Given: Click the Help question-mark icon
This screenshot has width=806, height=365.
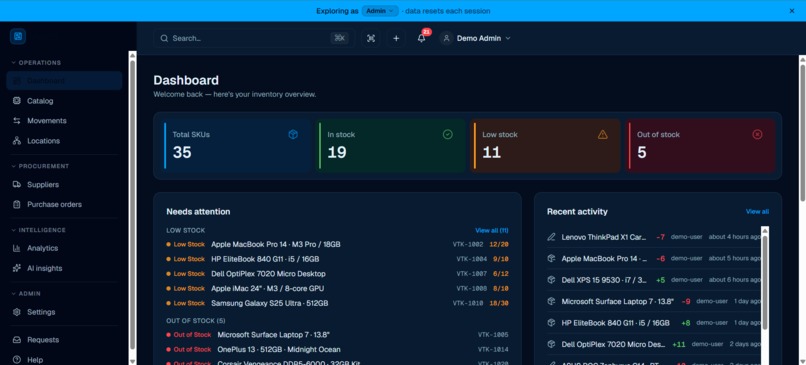Looking at the screenshot, I should [x=17, y=360].
